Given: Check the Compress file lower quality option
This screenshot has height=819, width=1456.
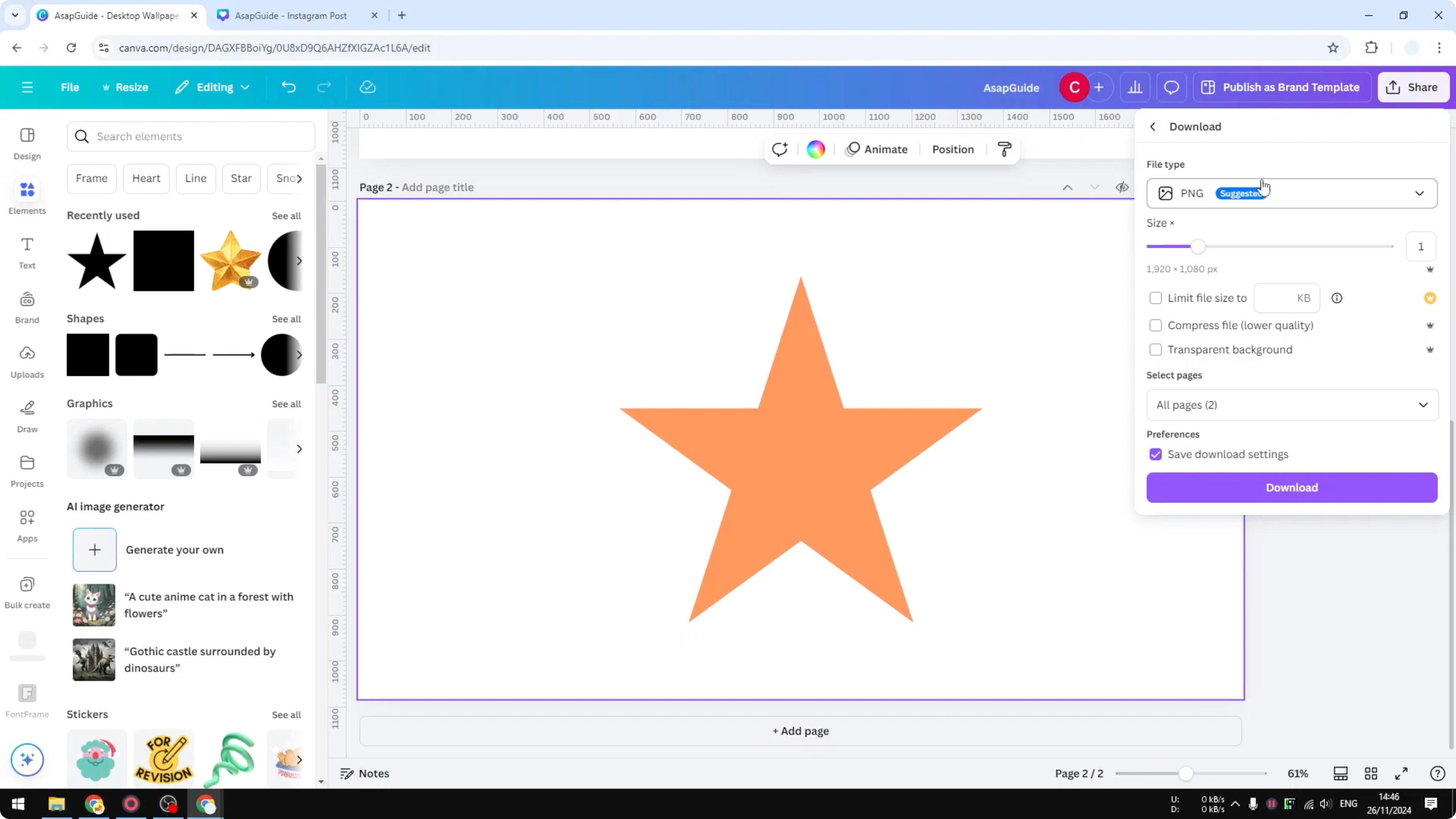Looking at the screenshot, I should (x=1155, y=325).
